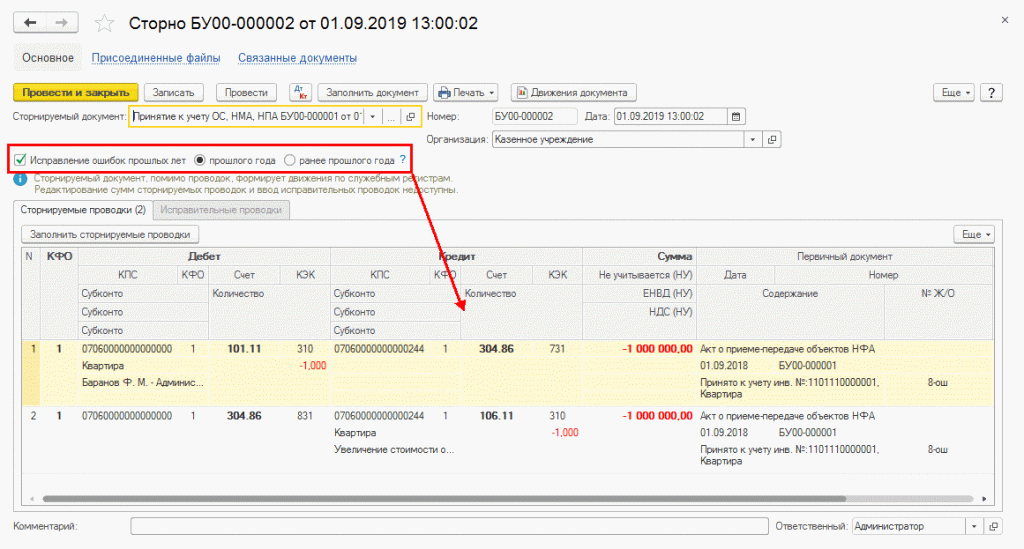Viewport: 1024px width, 549px height.
Task: Click Заполнить сторнируемые проводки button
Action: (x=110, y=234)
